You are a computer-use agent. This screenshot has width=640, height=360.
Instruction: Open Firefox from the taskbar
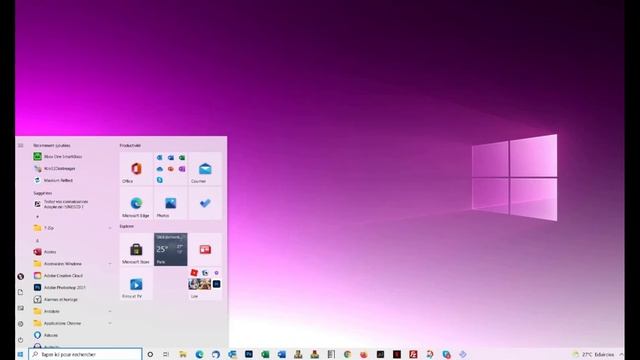pos(364,354)
